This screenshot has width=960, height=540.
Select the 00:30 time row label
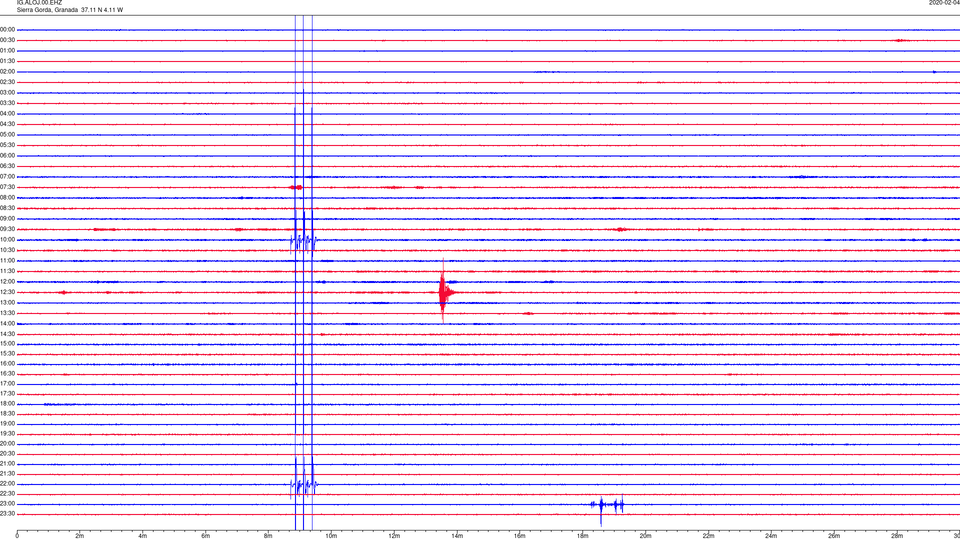[7, 40]
